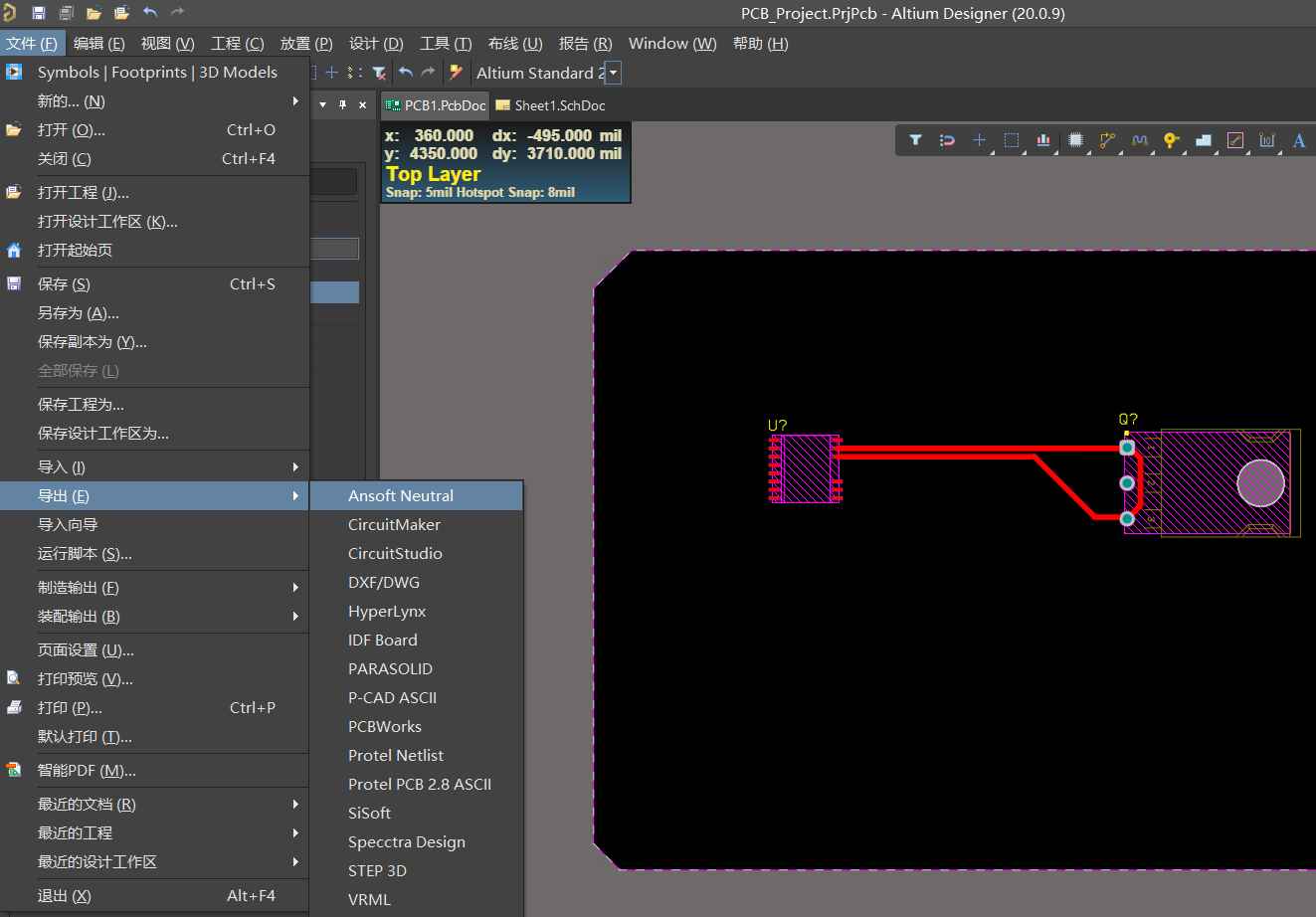Pin the left panel with the pin toggle

point(341,104)
